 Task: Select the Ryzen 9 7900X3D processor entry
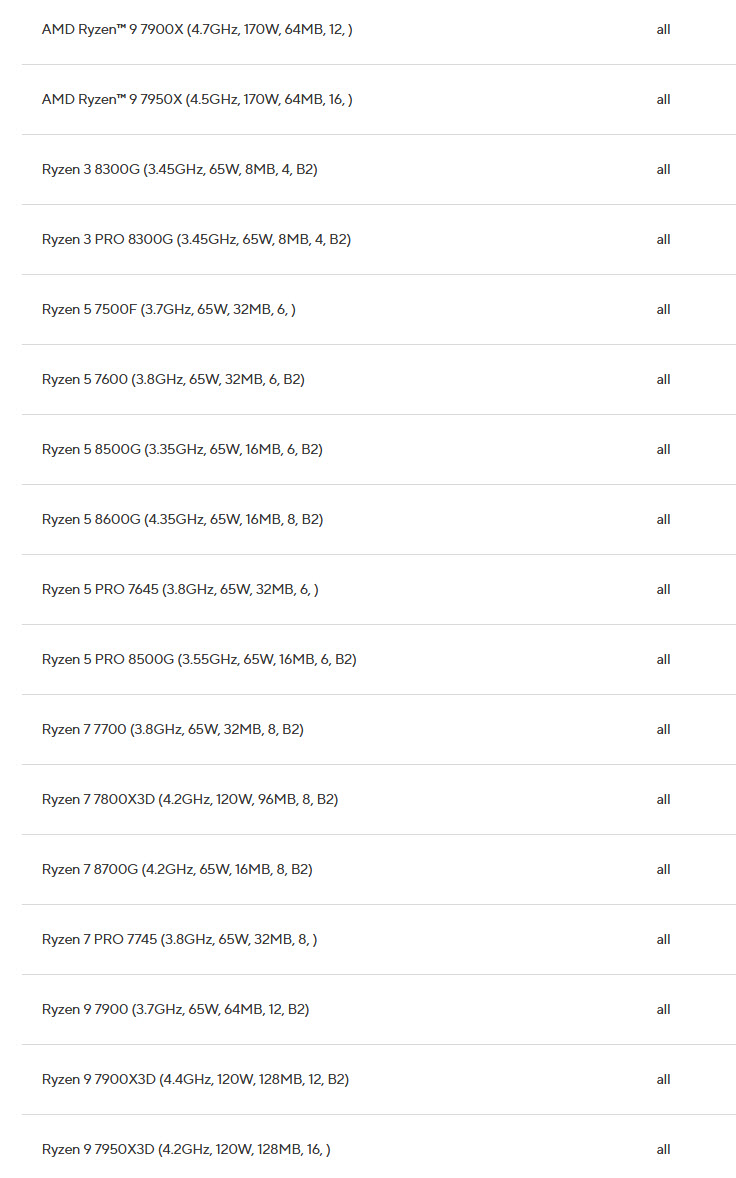[x=195, y=1080]
